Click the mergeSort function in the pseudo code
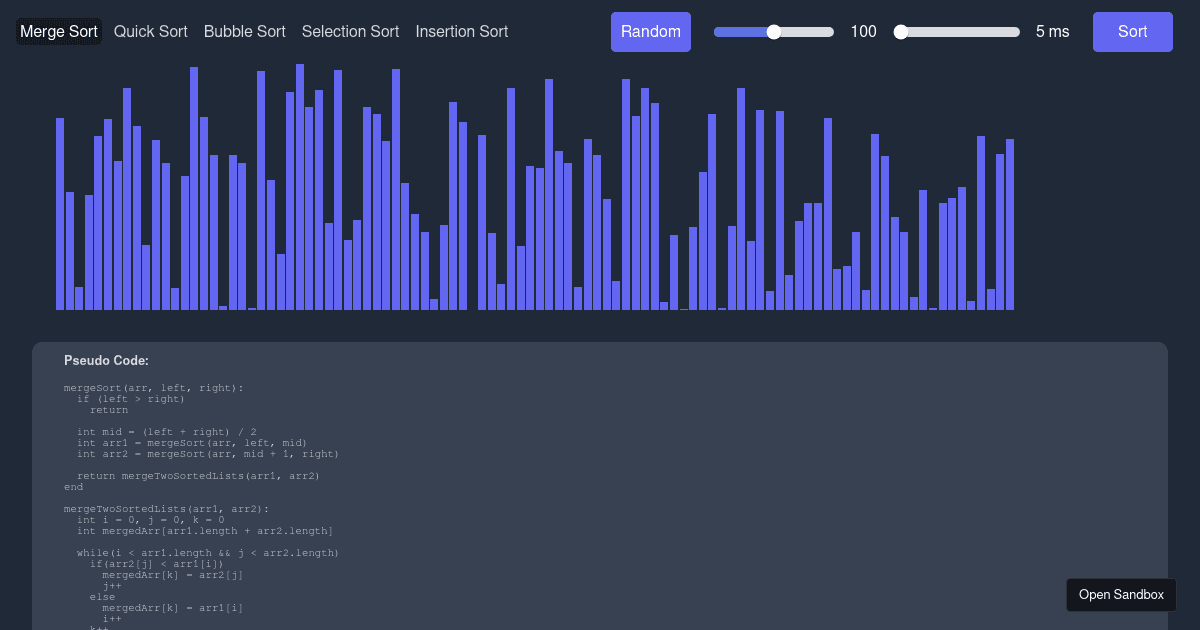Image resolution: width=1200 pixels, height=630 pixels. point(150,388)
